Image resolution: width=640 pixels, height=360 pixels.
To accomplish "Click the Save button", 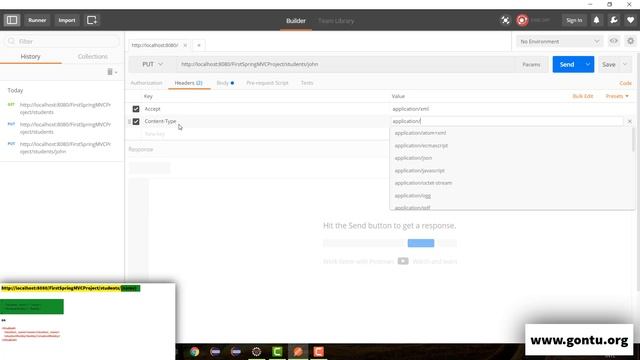I will point(609,64).
